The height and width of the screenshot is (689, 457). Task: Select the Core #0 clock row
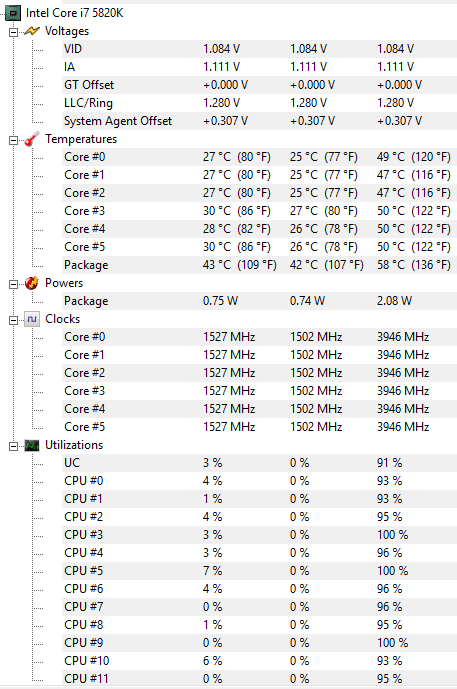click(259, 337)
